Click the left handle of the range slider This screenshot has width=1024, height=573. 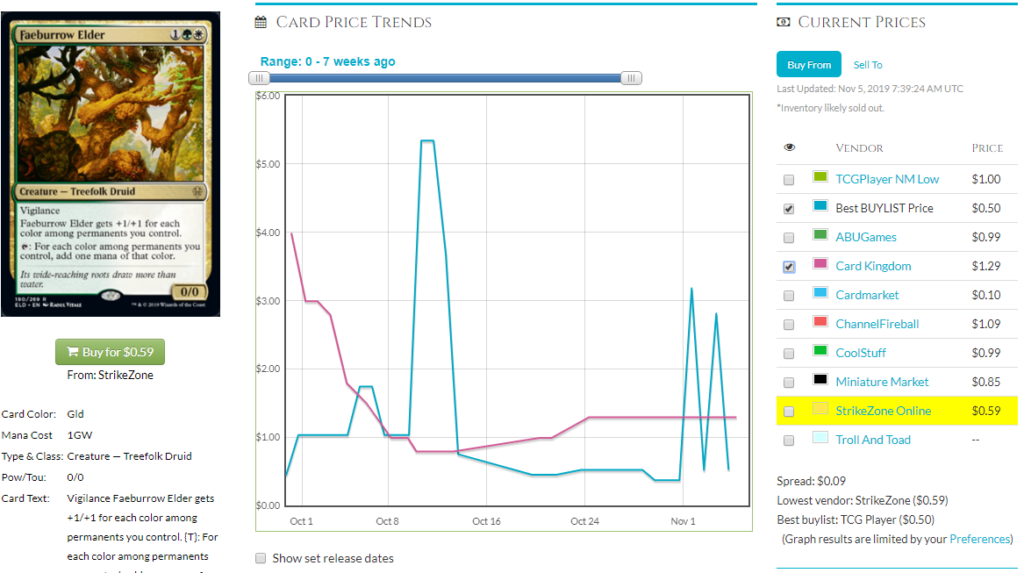coord(259,78)
